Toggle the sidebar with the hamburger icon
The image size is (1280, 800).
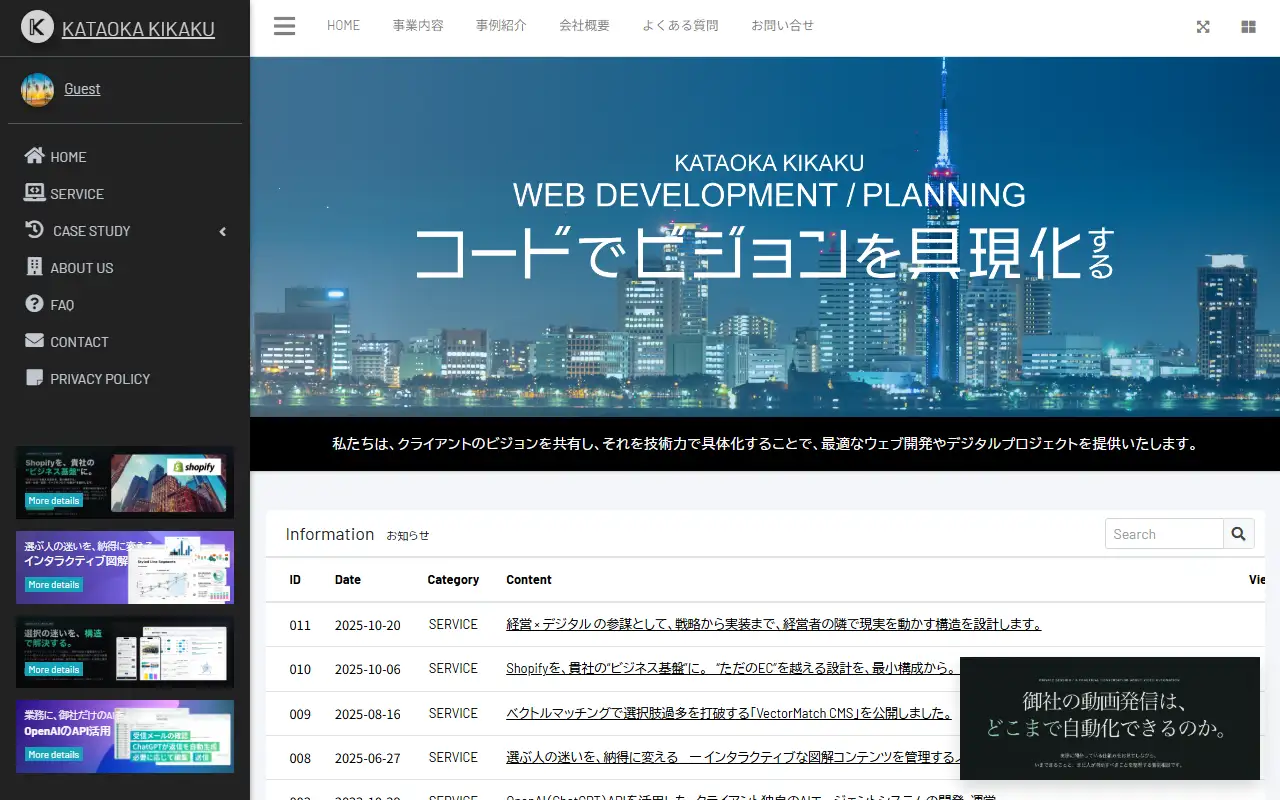click(284, 26)
